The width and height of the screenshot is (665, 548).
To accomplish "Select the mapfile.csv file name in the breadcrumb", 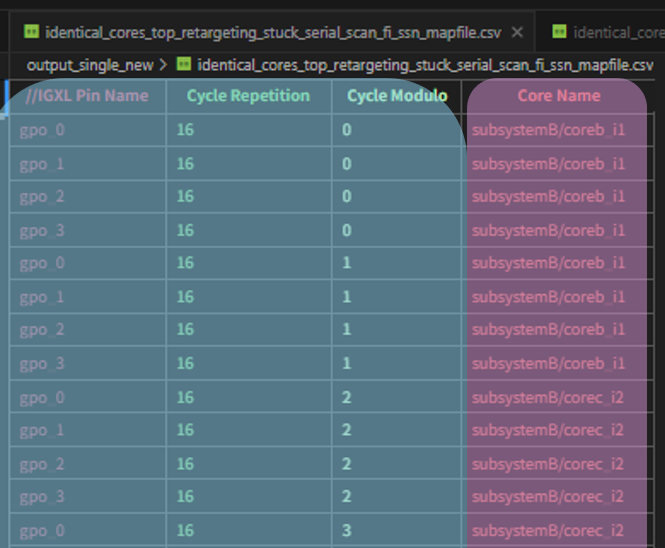I will (x=425, y=65).
